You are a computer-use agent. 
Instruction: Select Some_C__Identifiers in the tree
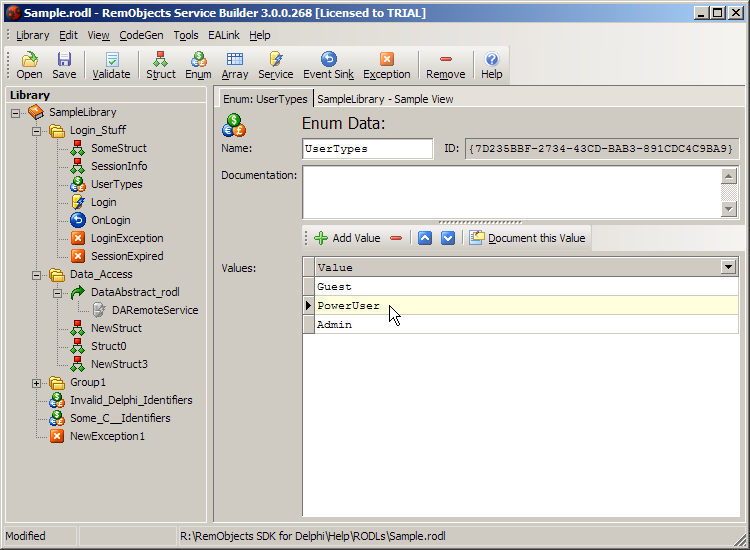[x=120, y=418]
